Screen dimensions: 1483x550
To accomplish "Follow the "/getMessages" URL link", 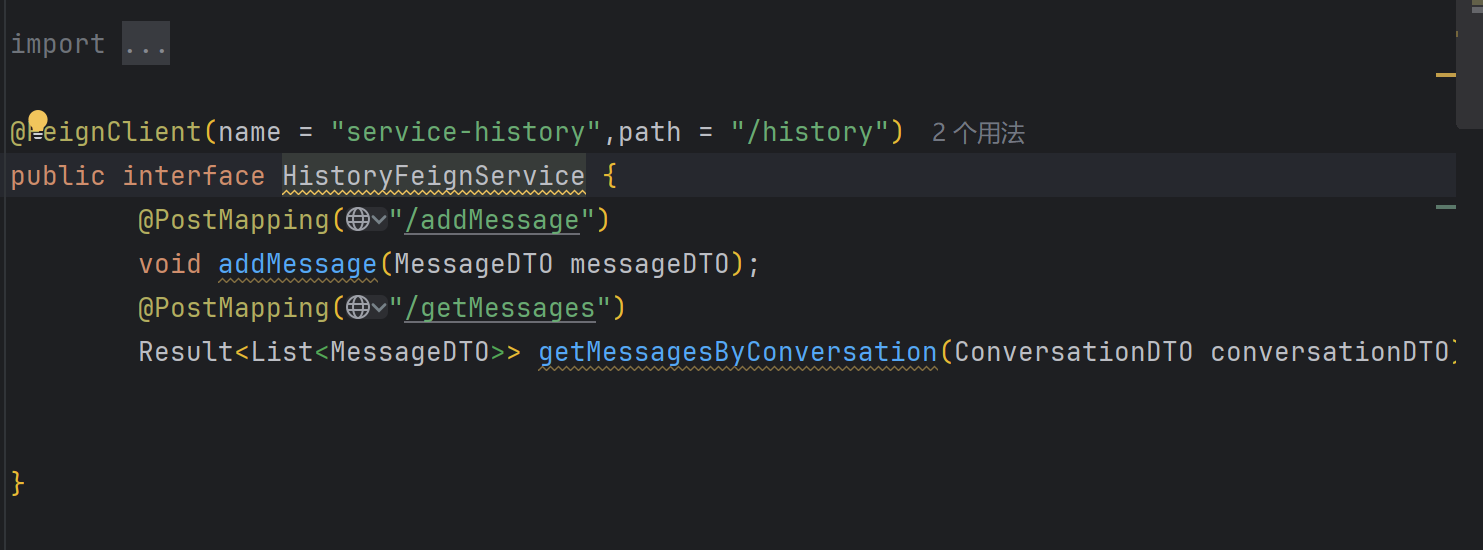I will (x=499, y=308).
